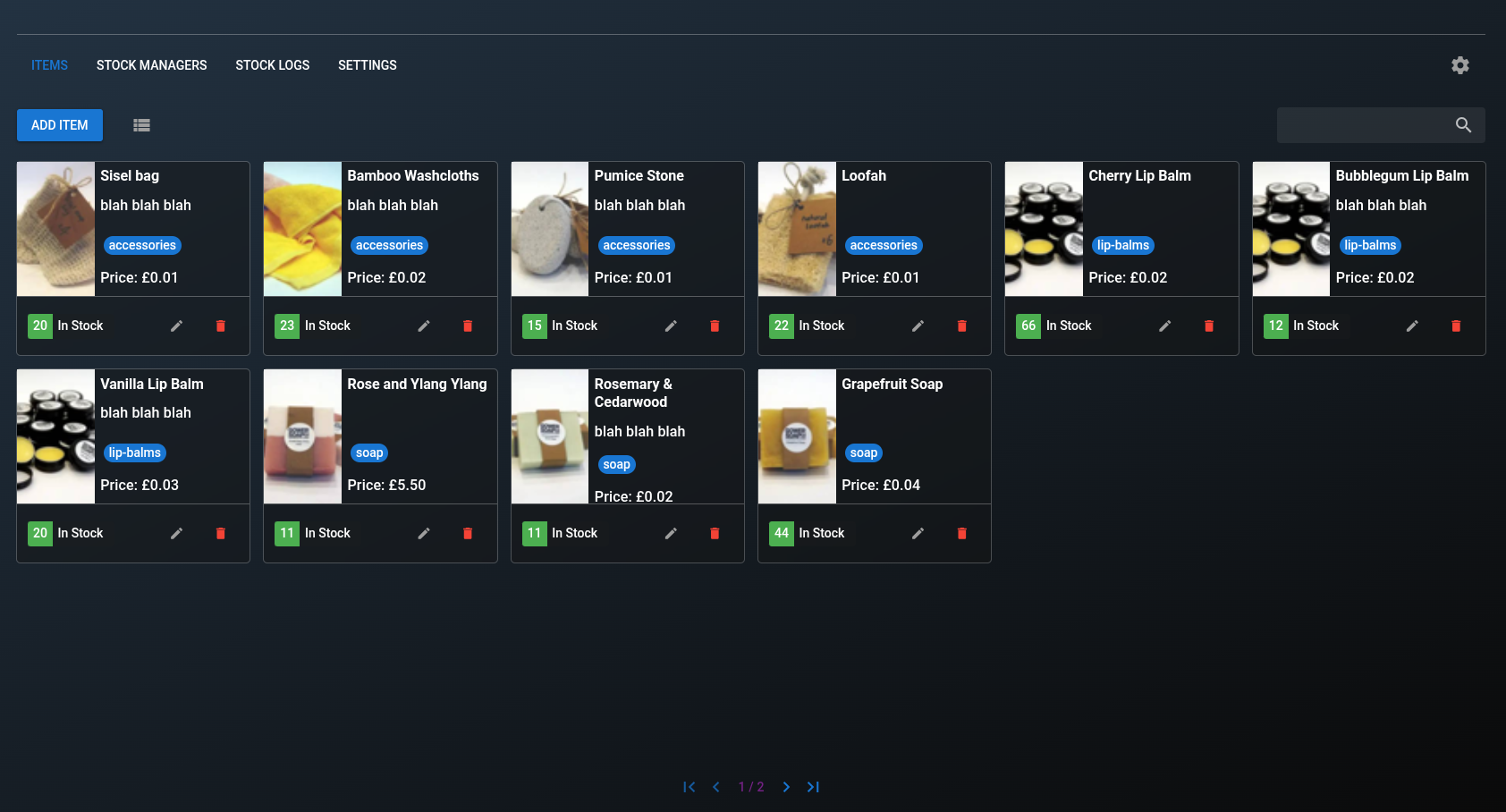This screenshot has height=812, width=1506.
Task: Delete the Loofah item
Action: click(961, 326)
